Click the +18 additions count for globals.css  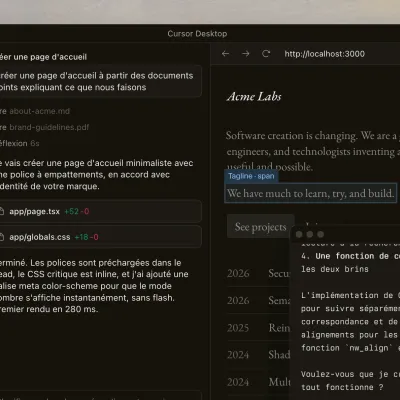pos(81,237)
